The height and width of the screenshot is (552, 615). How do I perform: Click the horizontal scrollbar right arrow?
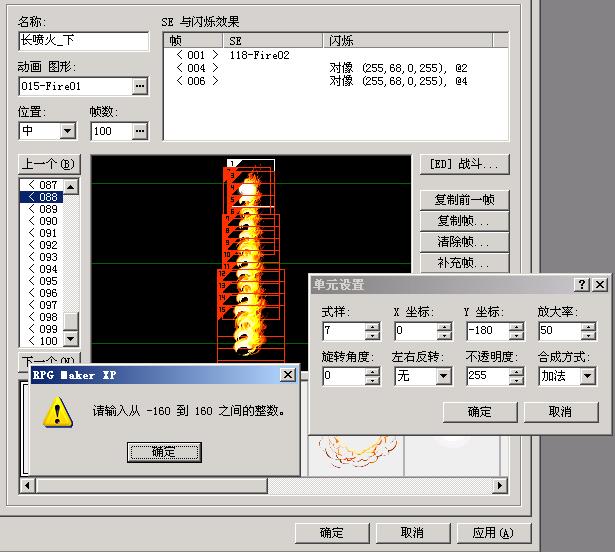click(500, 486)
